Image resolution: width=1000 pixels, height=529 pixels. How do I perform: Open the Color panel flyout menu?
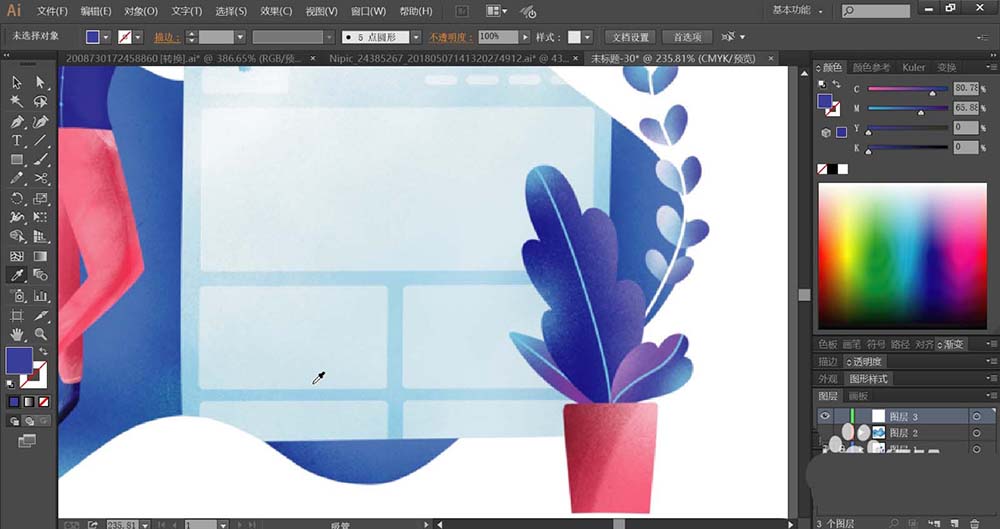(x=992, y=67)
